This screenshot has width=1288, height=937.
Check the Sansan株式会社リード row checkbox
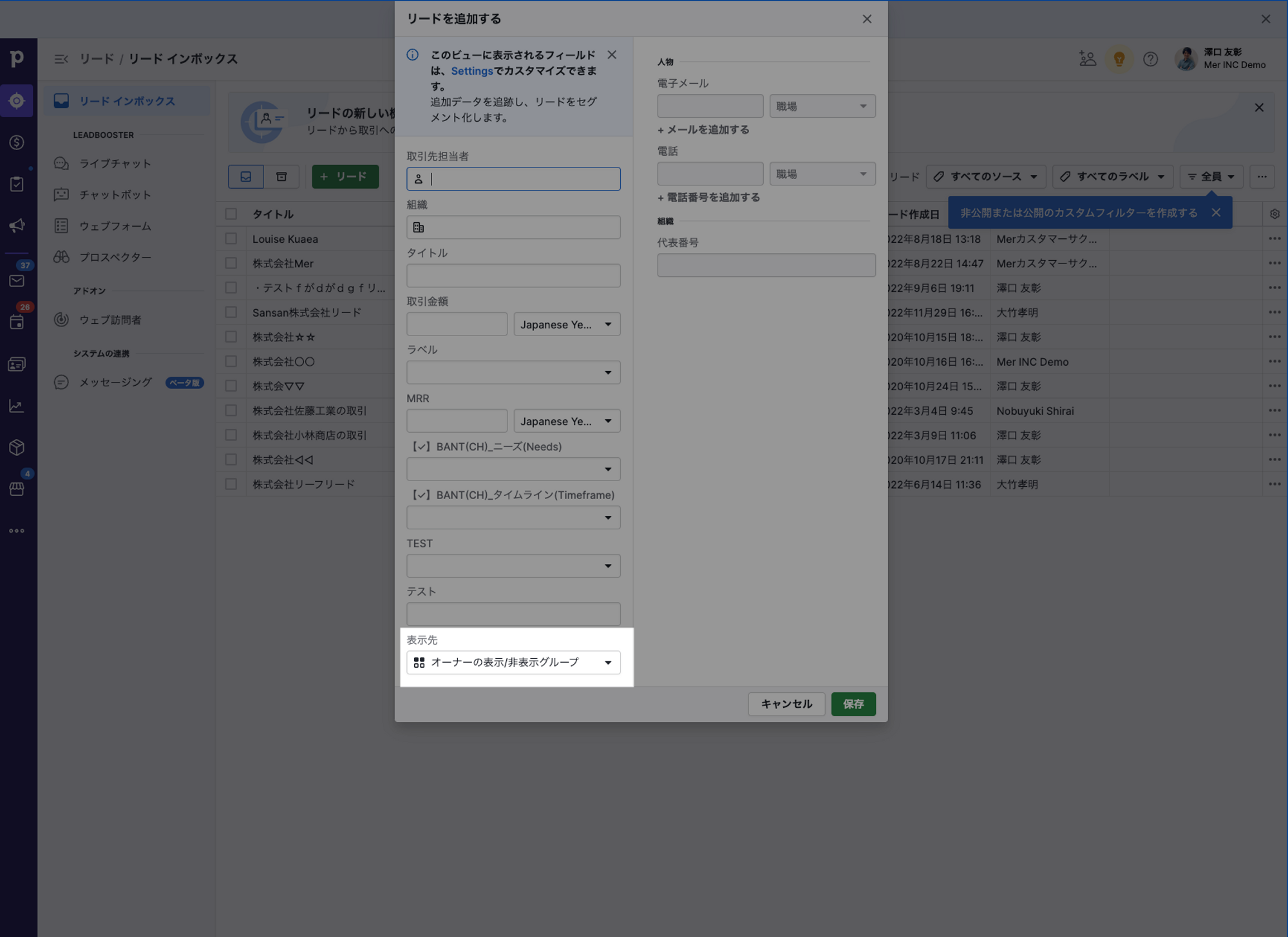[231, 312]
